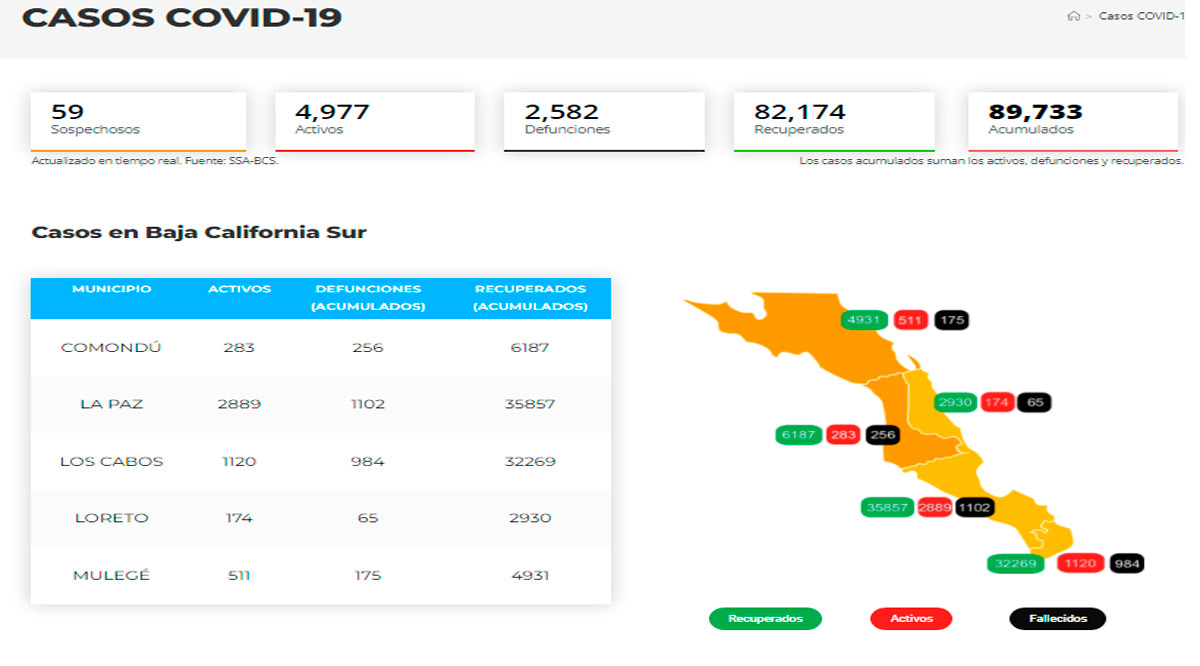Click the green 4931 badge on the map

point(862,320)
